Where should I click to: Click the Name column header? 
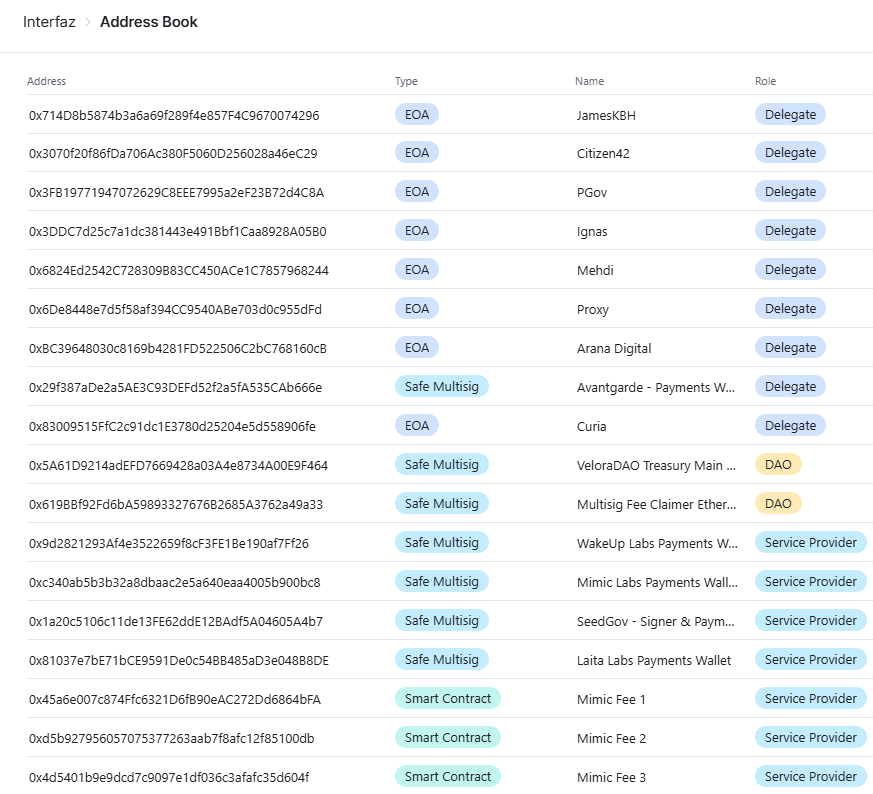(x=589, y=81)
